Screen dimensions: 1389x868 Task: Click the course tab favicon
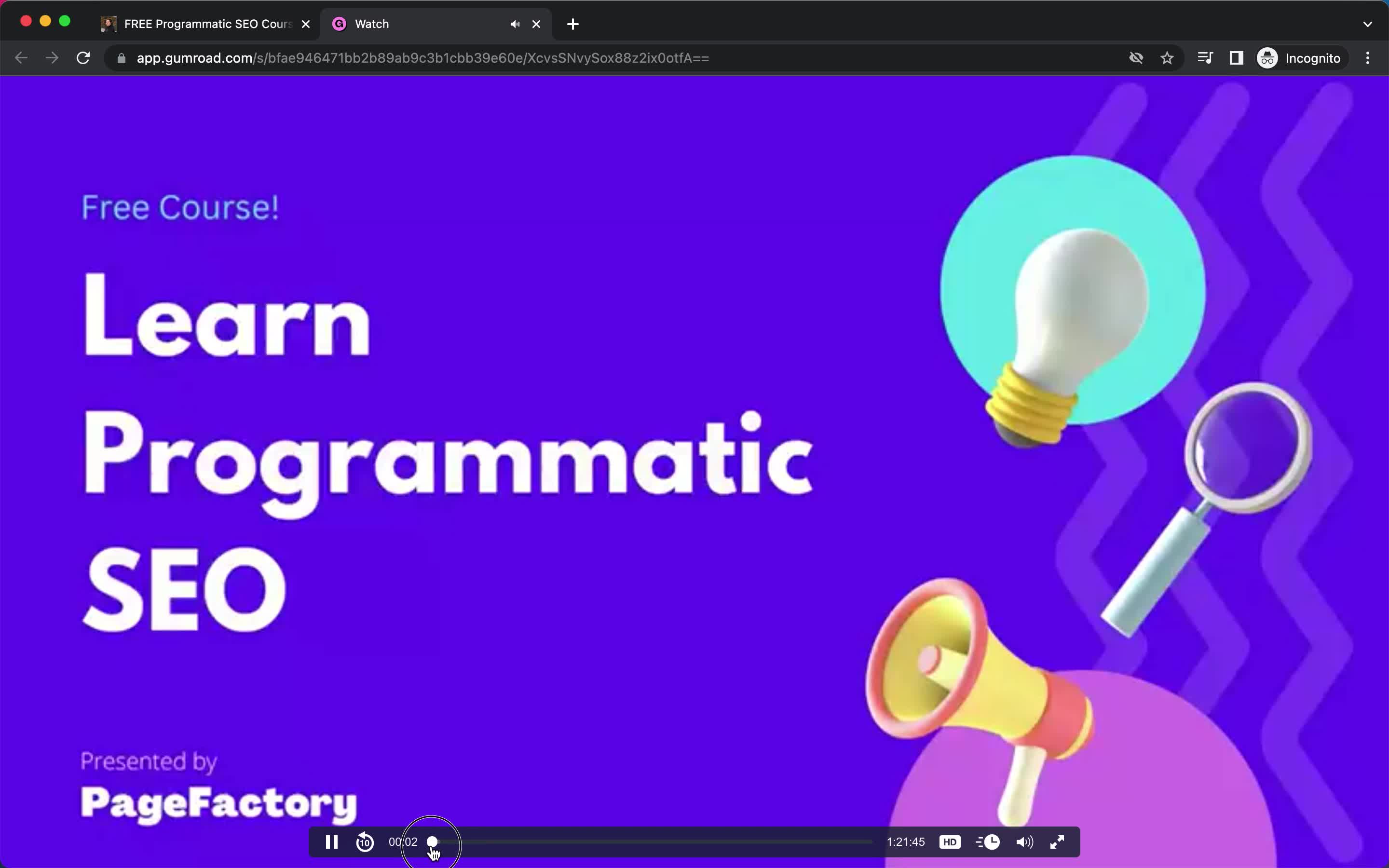click(109, 24)
